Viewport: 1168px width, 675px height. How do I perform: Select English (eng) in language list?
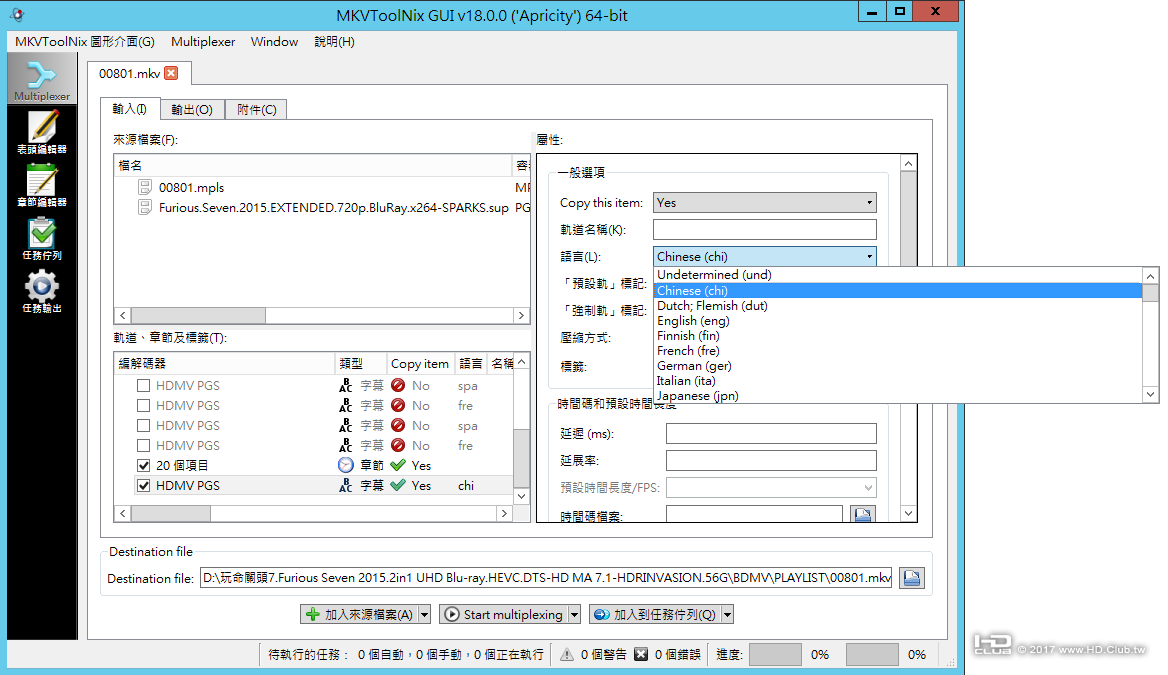point(898,321)
